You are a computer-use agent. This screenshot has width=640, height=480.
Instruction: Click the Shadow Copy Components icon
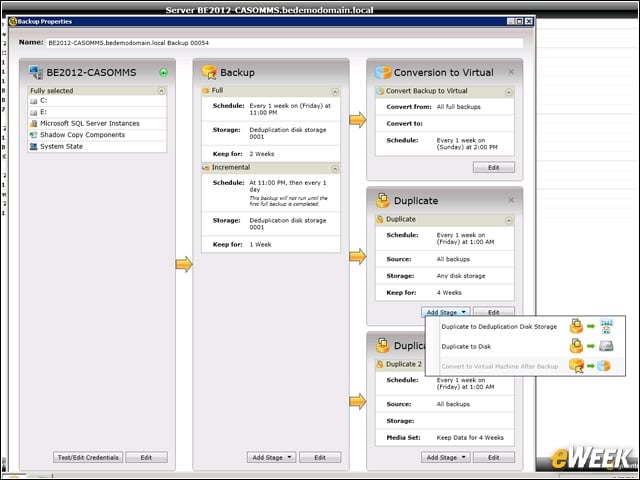click(x=33, y=135)
